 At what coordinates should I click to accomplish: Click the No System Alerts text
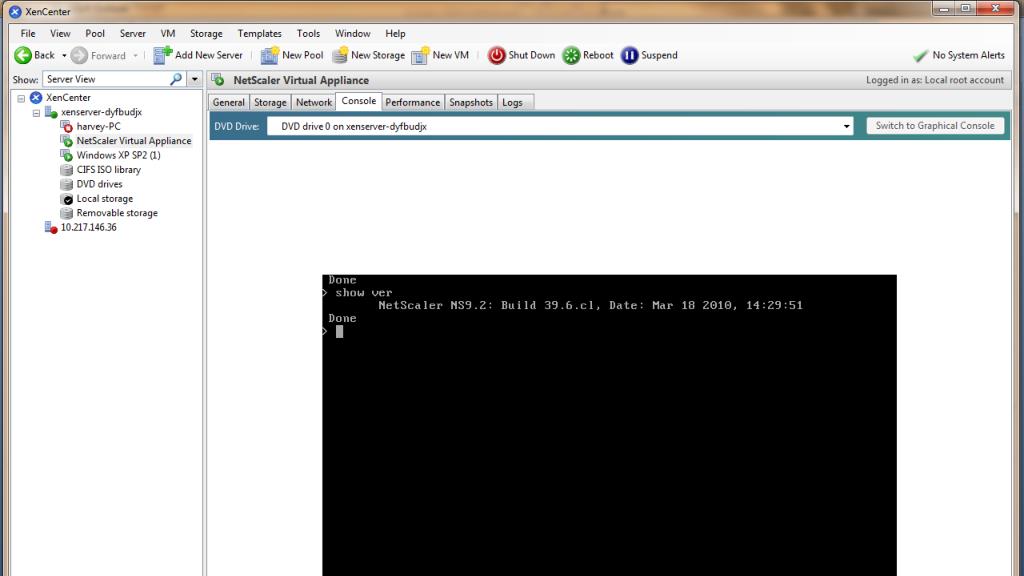coord(968,56)
